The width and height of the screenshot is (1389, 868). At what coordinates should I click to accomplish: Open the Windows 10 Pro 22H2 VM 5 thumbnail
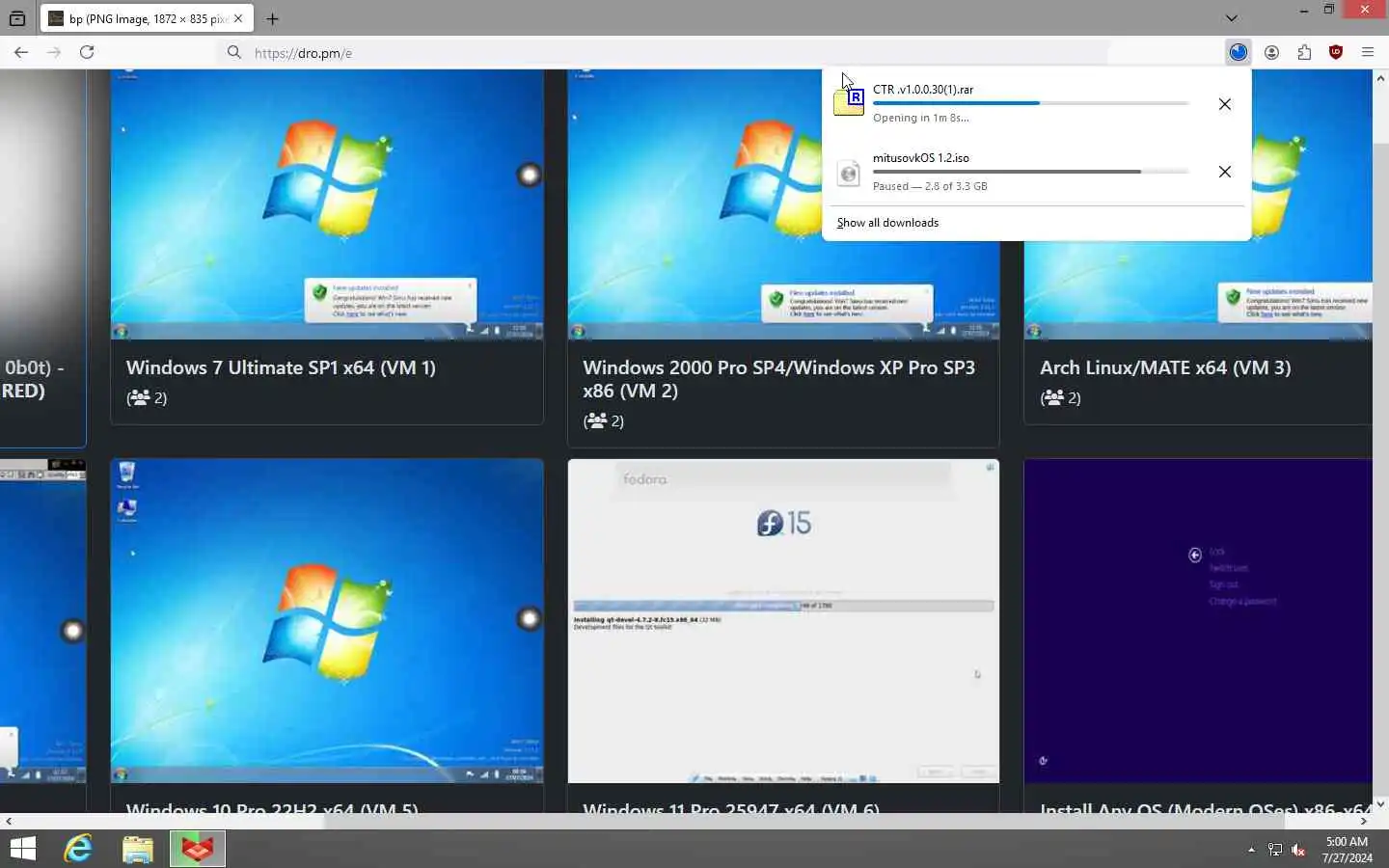pyautogui.click(x=327, y=621)
